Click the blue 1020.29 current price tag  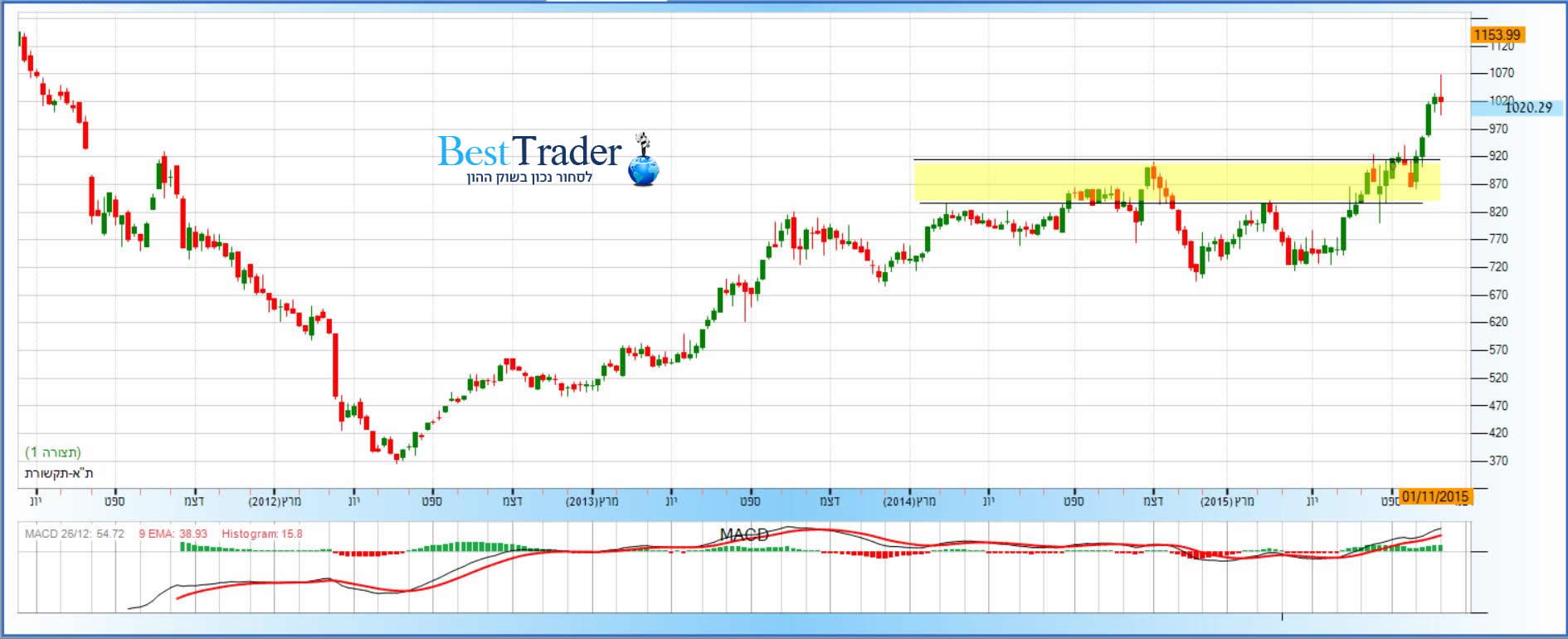1527,108
